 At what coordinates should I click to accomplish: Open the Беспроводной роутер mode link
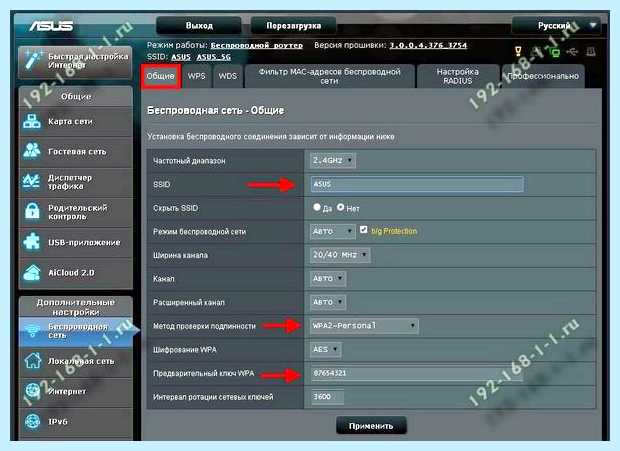click(256, 45)
